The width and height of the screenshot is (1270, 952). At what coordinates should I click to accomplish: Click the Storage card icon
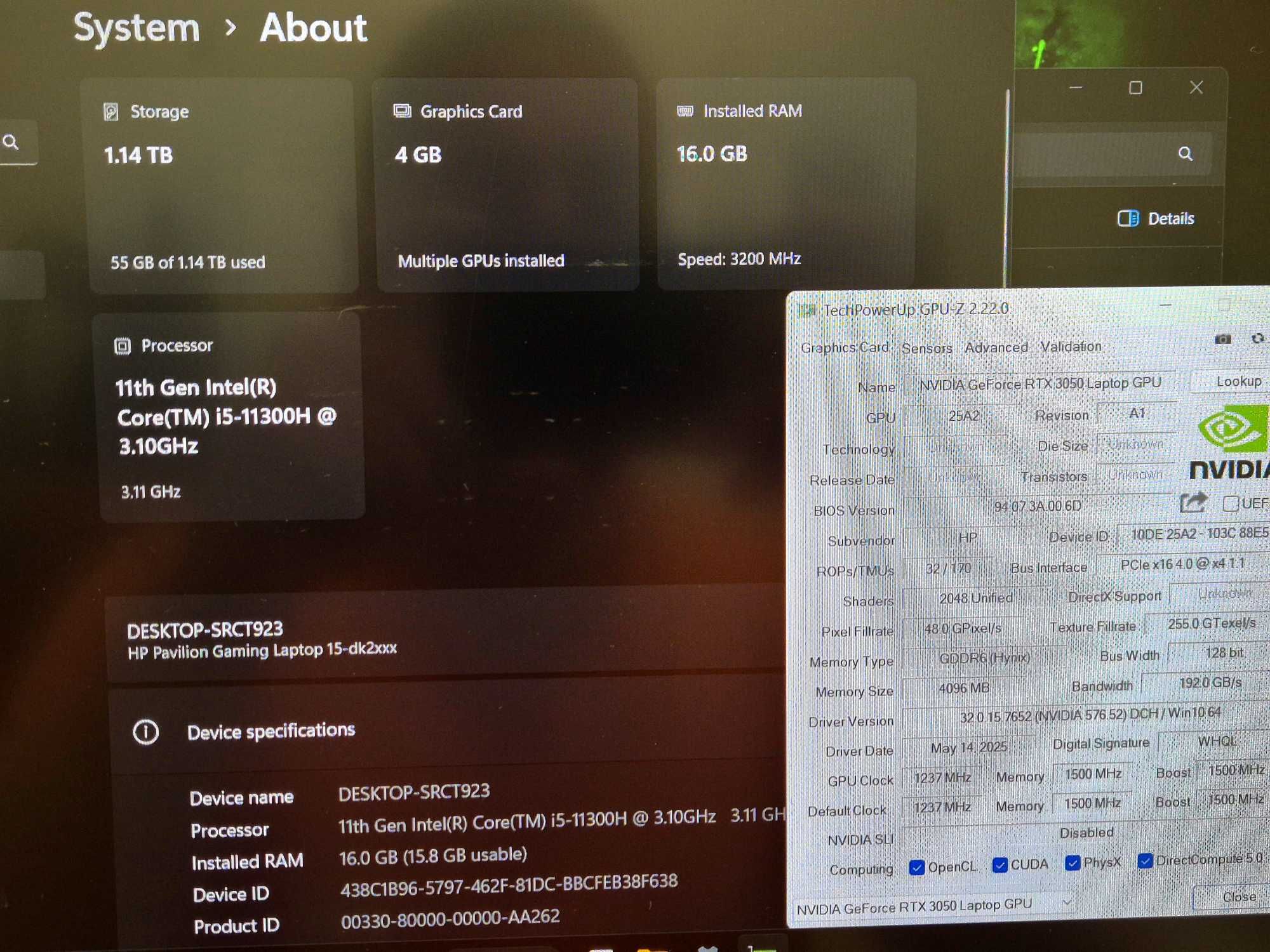coord(111,112)
